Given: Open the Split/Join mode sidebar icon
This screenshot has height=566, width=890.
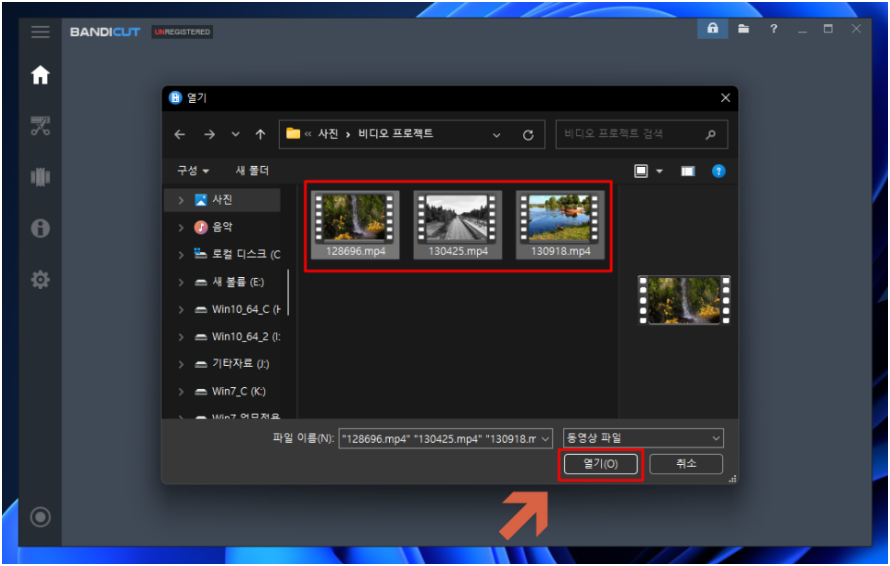Looking at the screenshot, I should (40, 177).
